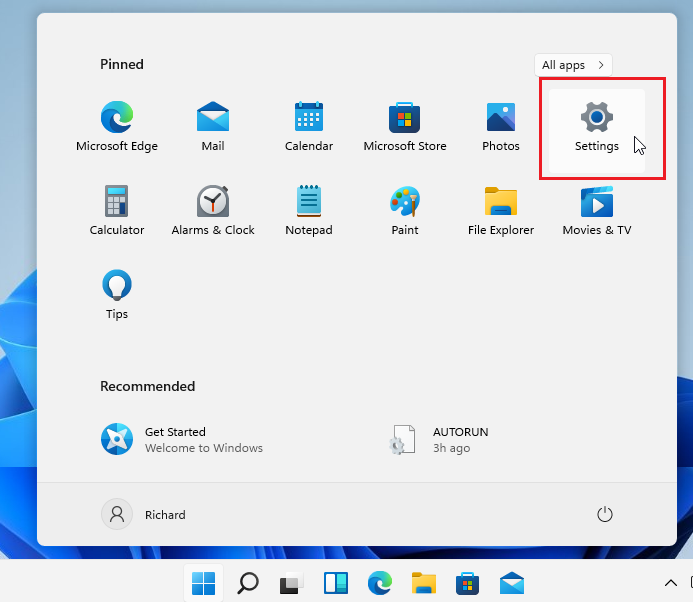The width and height of the screenshot is (693, 603).
Task: Open the Settings gear app
Action: [x=597, y=130]
